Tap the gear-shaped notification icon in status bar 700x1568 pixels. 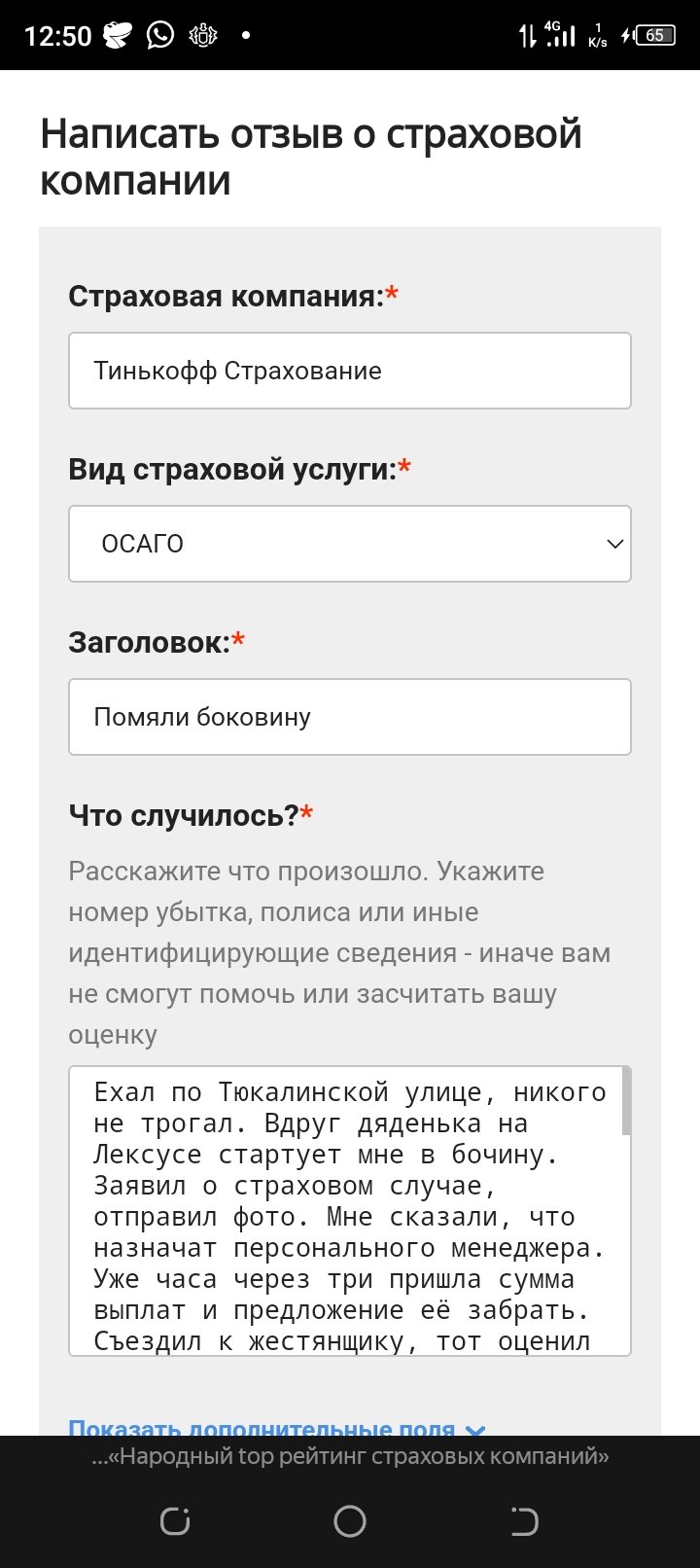203,36
